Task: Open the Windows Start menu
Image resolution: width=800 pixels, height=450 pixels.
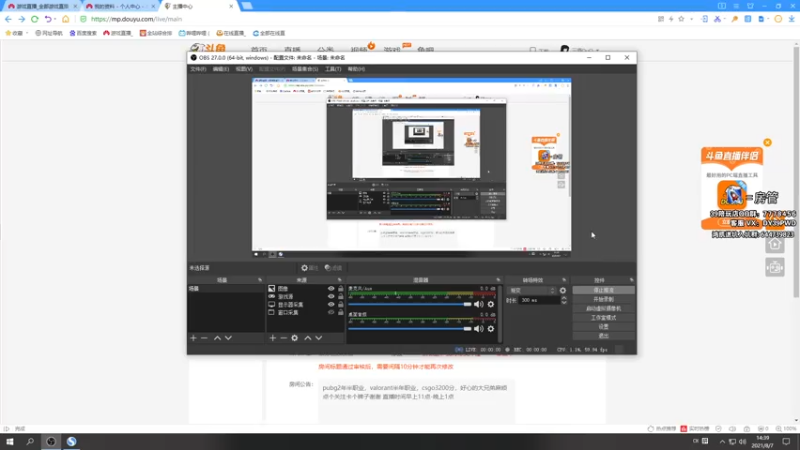Action: [x=10, y=441]
